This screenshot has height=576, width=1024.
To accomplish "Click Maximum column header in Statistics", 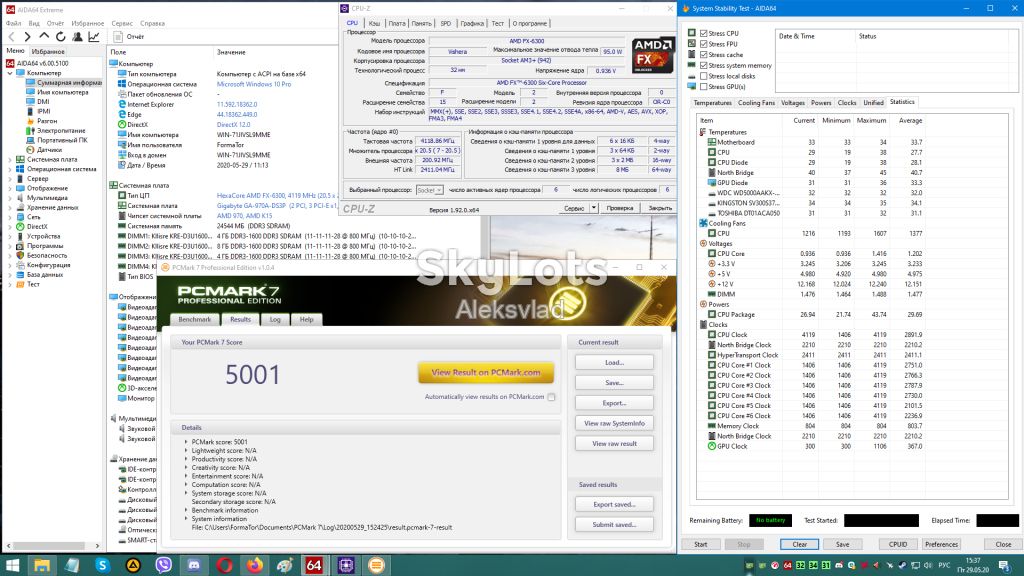I will [x=871, y=120].
